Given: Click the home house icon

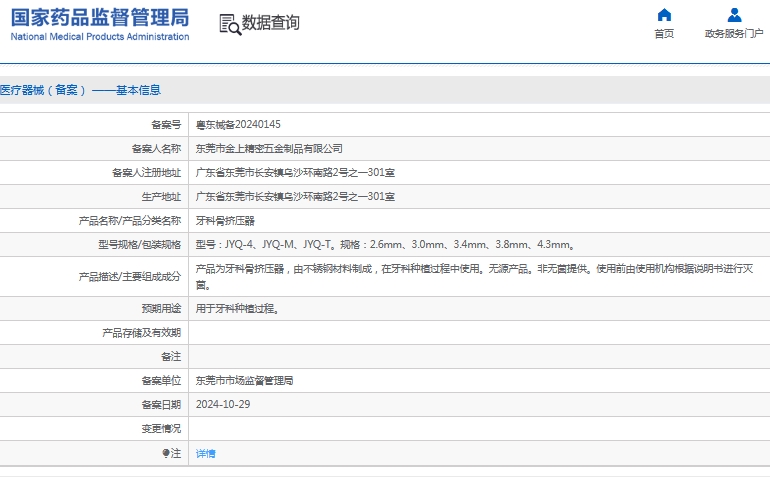Looking at the screenshot, I should coord(664,15).
